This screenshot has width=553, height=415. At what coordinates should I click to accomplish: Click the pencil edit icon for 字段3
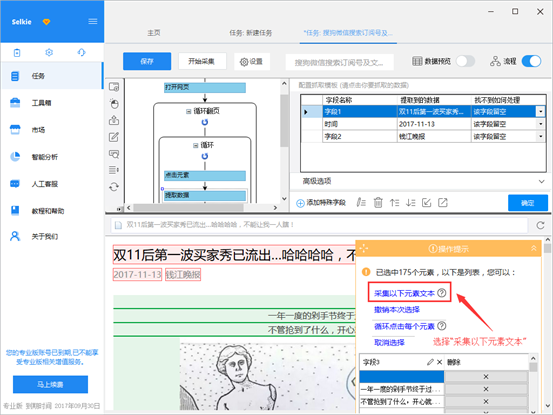pos(430,362)
